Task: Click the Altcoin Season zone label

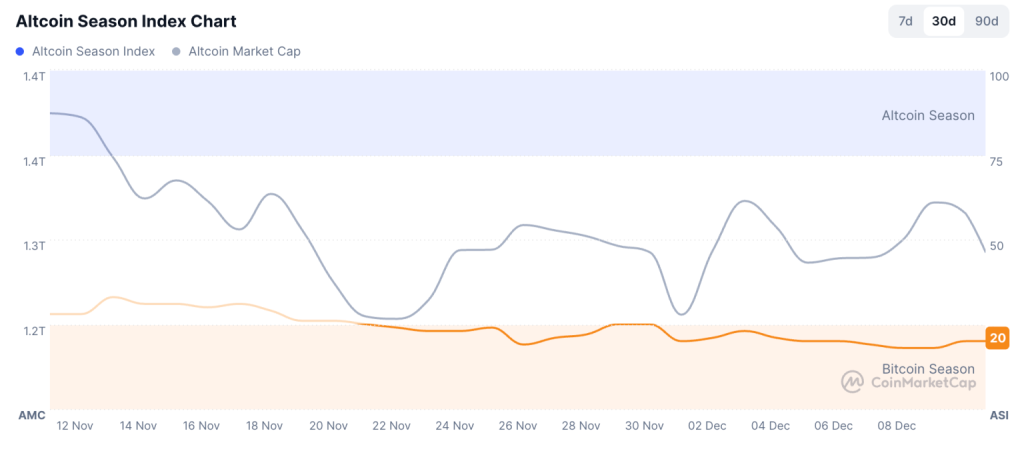Action: [928, 116]
